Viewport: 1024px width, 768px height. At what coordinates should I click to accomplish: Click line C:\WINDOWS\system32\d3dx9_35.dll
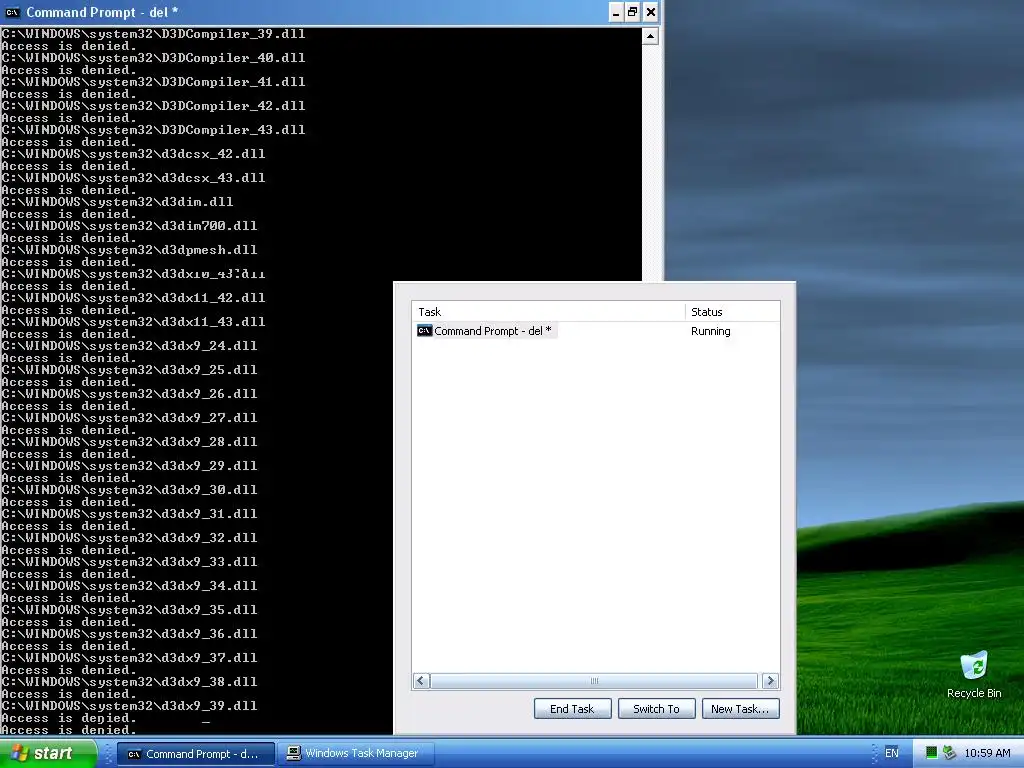129,610
